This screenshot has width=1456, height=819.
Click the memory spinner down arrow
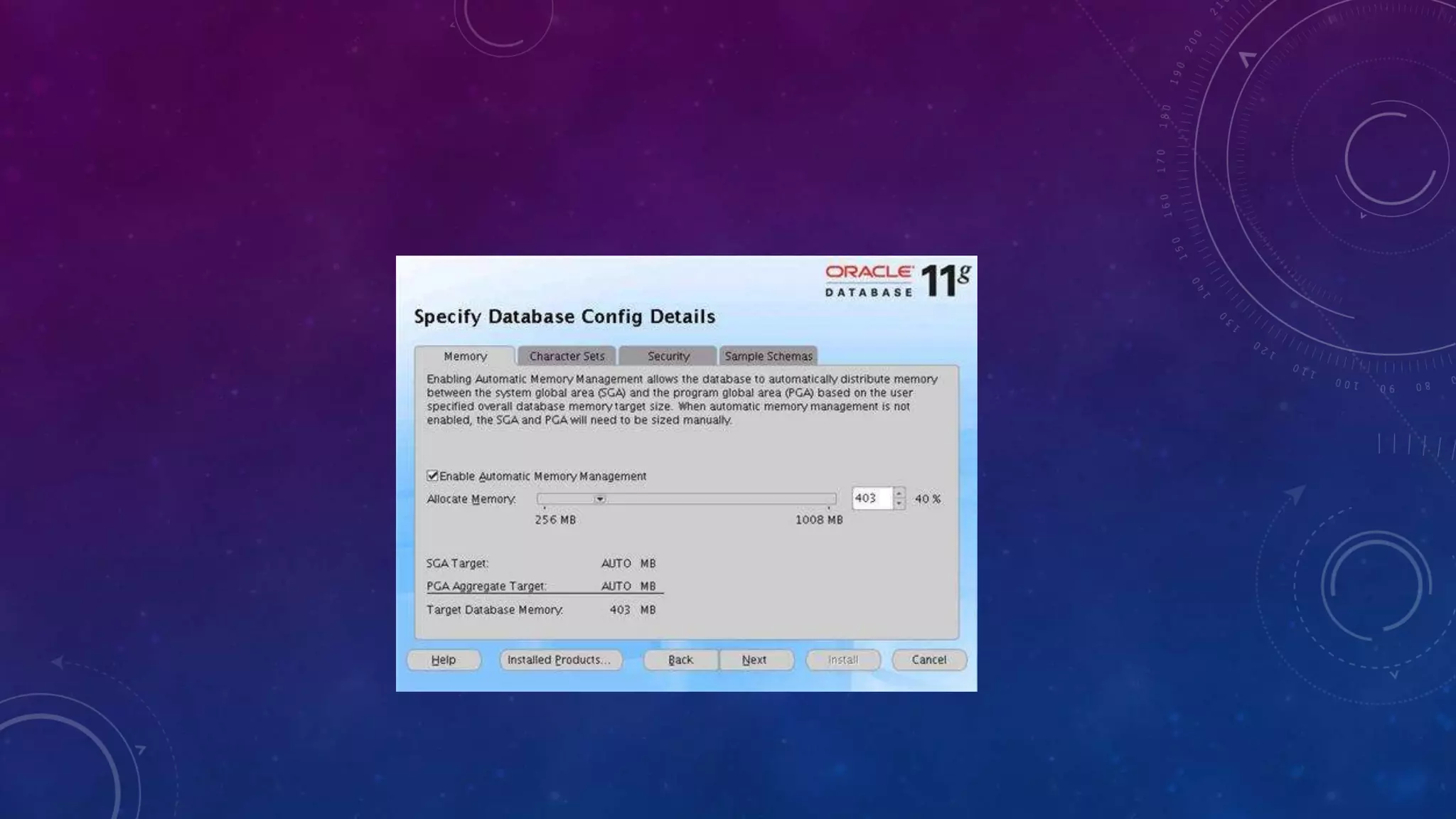tap(899, 504)
